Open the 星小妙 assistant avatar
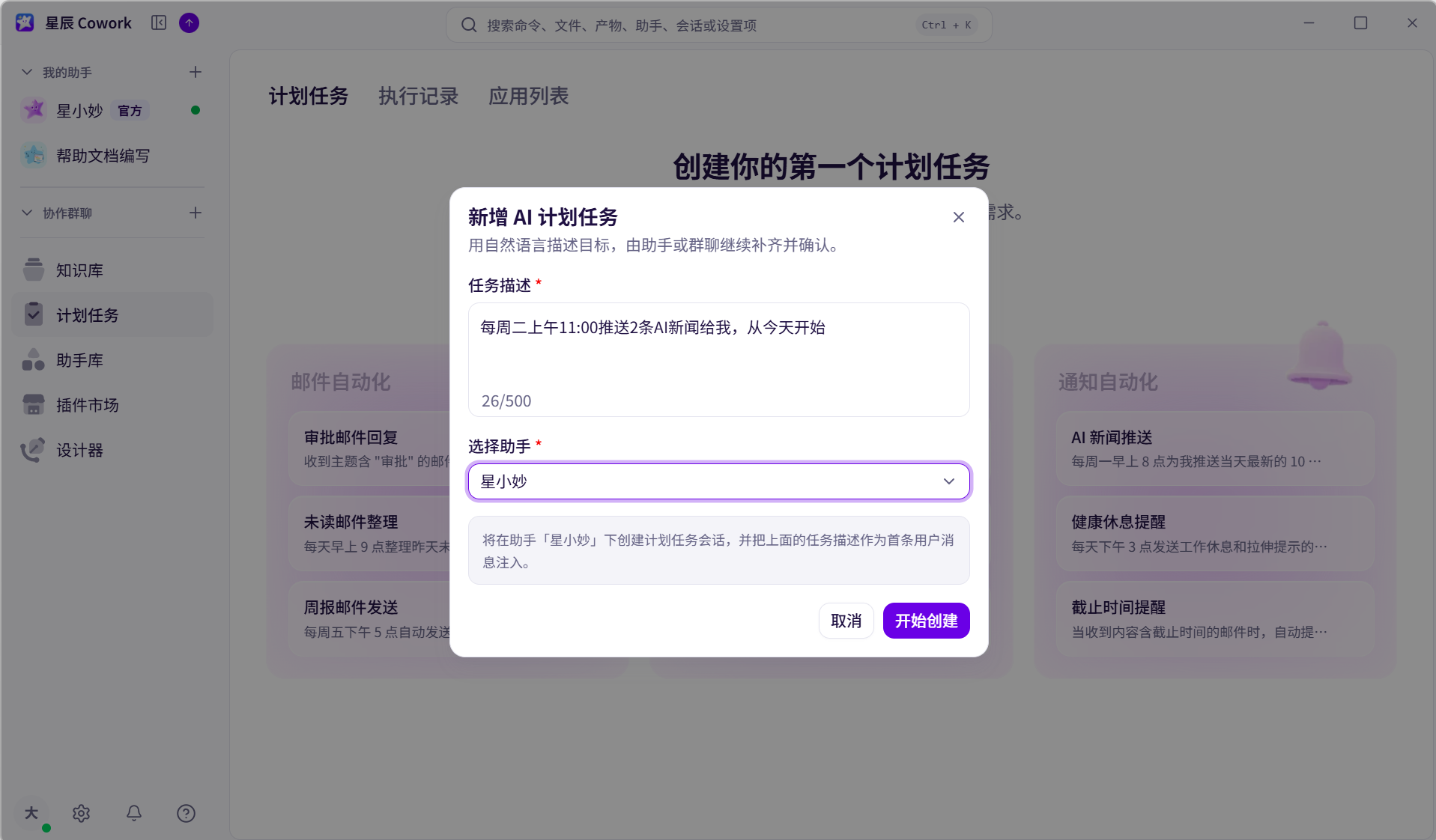This screenshot has width=1436, height=840. tap(34, 110)
